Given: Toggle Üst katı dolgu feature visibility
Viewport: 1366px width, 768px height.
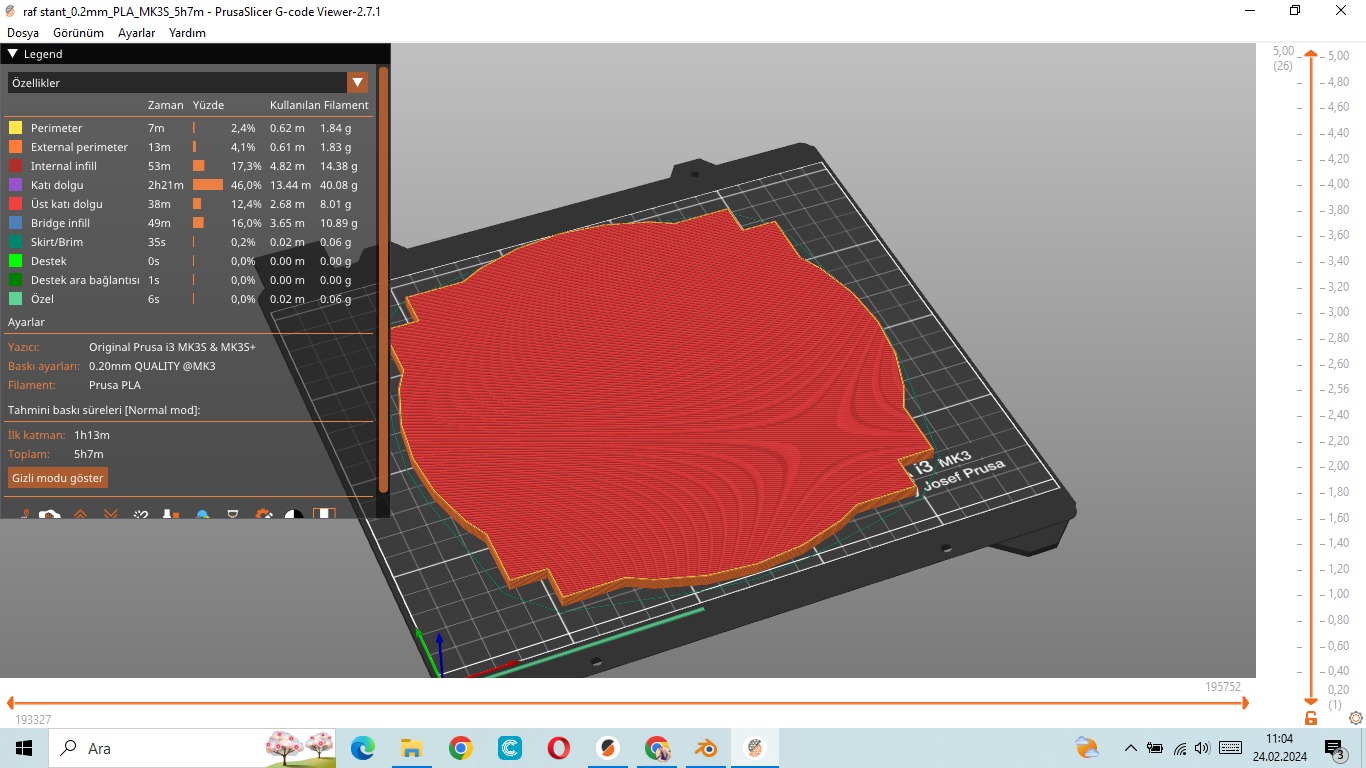Looking at the screenshot, I should [x=190, y=204].
